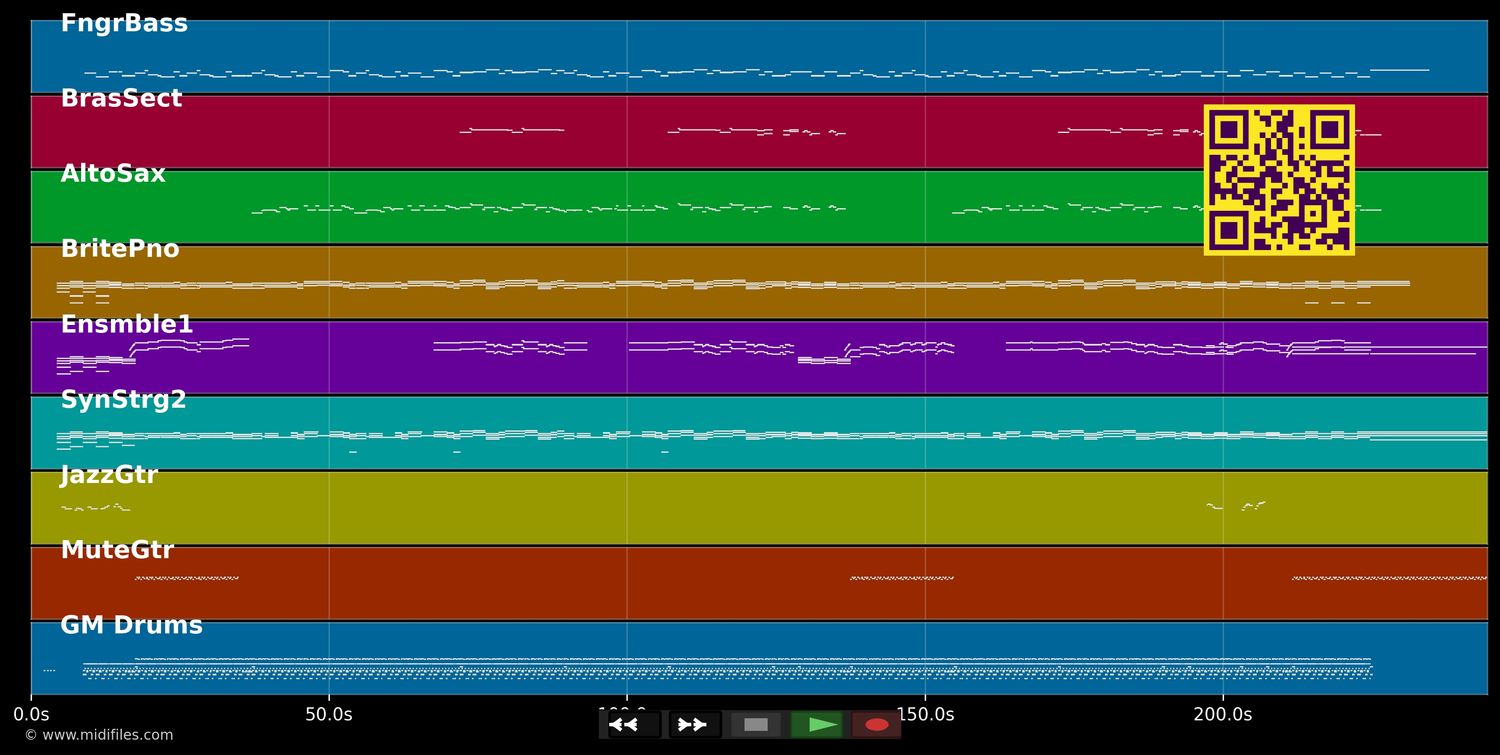
Task: Click the 150.0s timeline marker
Action: click(x=925, y=714)
